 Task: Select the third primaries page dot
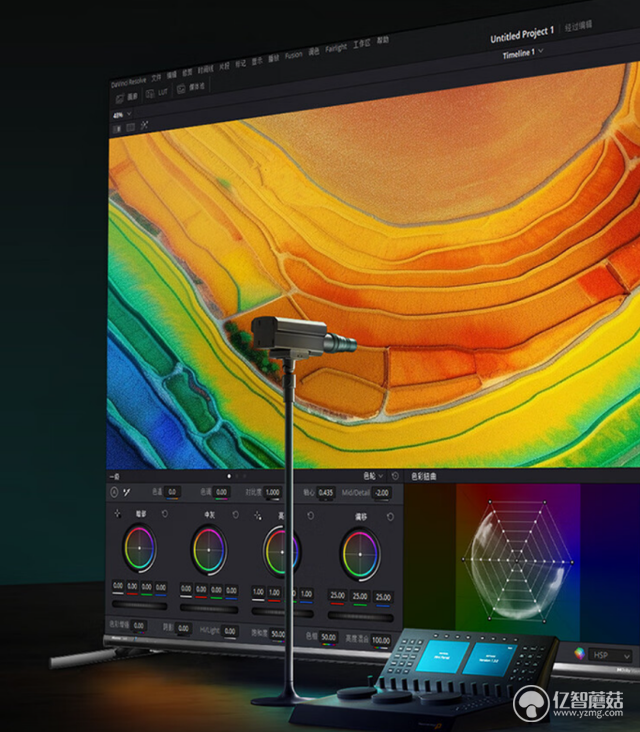point(244,476)
